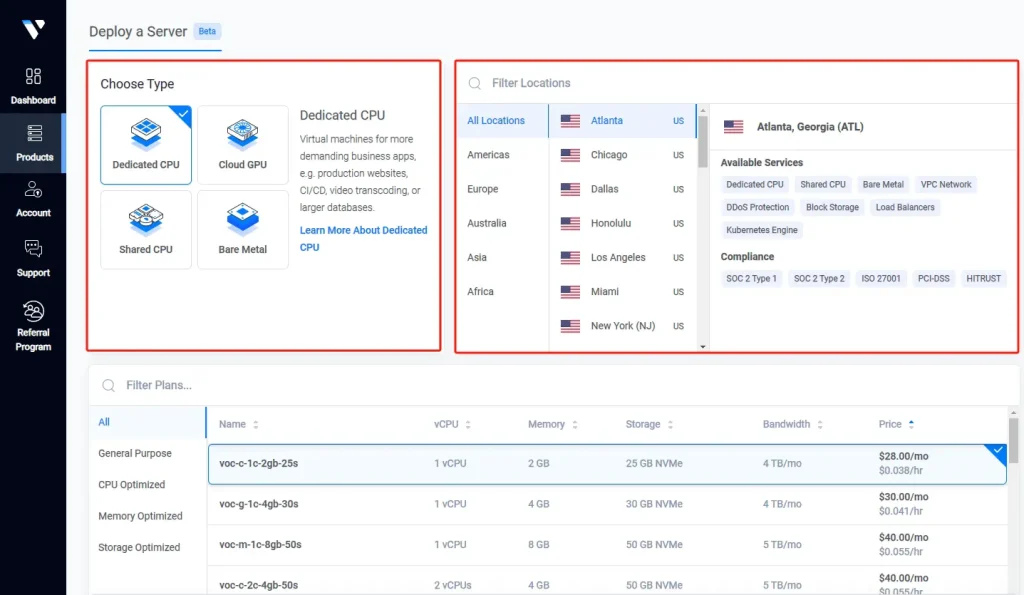Image resolution: width=1024 pixels, height=595 pixels.
Task: Select the voc-c-2c-4gb-50s plan row
Action: point(607,581)
